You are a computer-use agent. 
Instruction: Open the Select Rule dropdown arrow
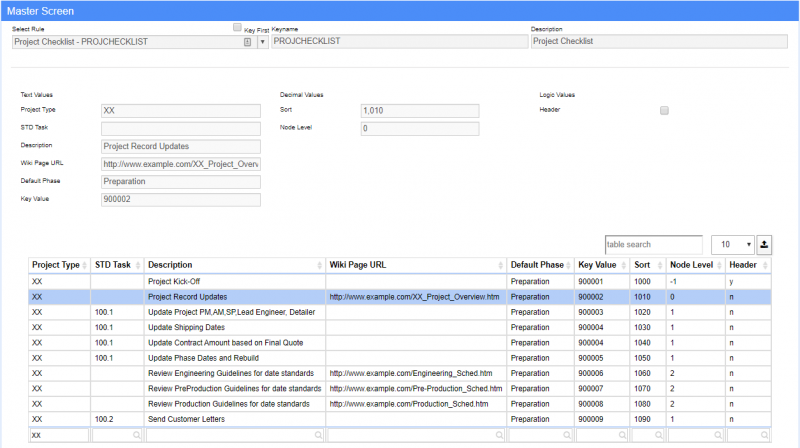pyautogui.click(x=261, y=43)
